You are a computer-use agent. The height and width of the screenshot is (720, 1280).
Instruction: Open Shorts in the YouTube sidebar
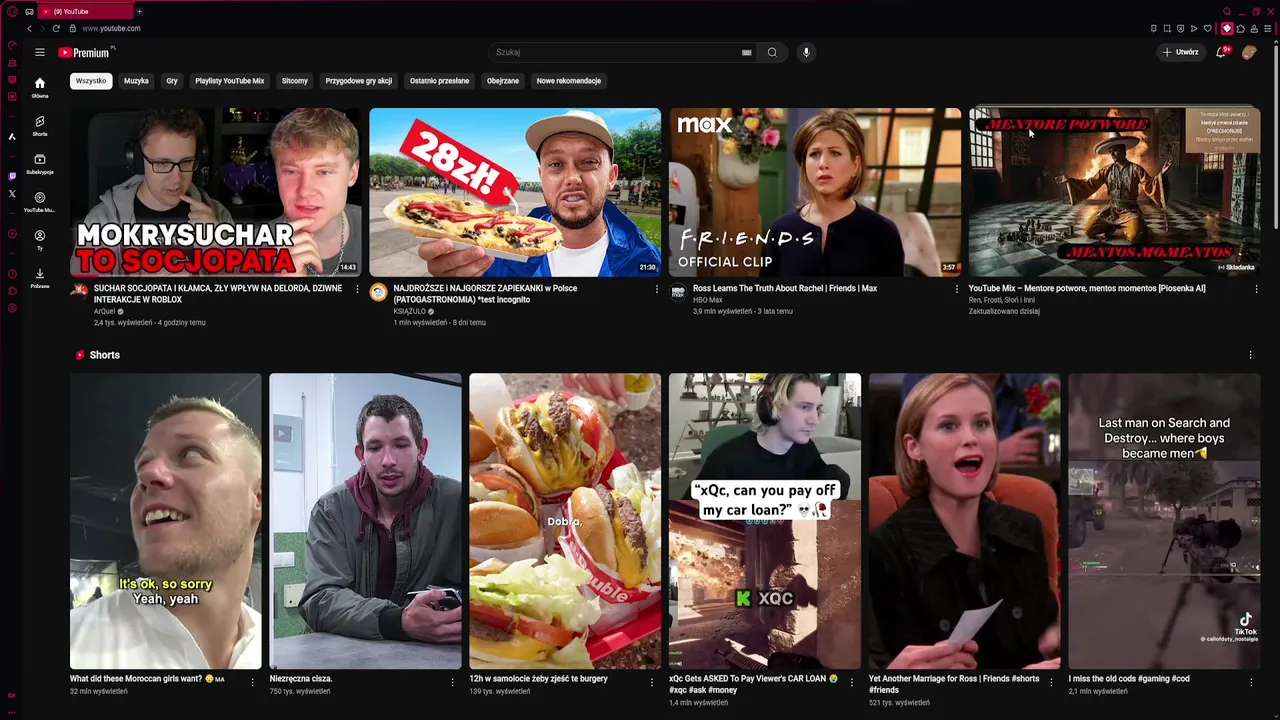point(40,125)
